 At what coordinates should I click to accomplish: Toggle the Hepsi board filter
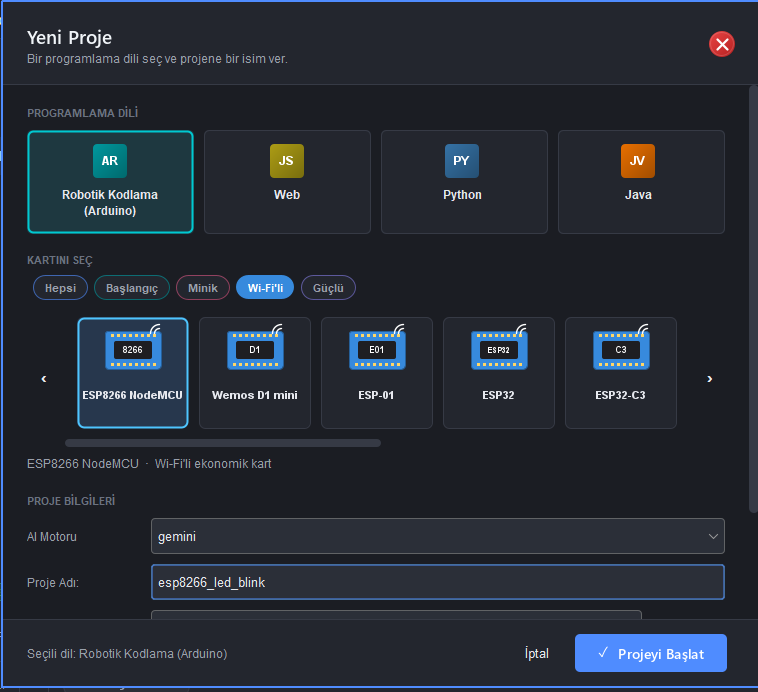tap(60, 288)
